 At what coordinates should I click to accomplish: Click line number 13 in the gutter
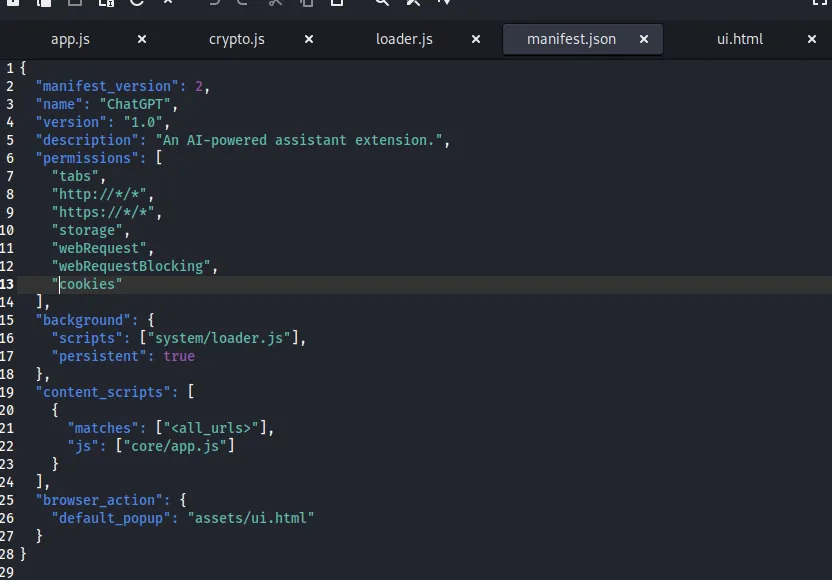[x=7, y=284]
